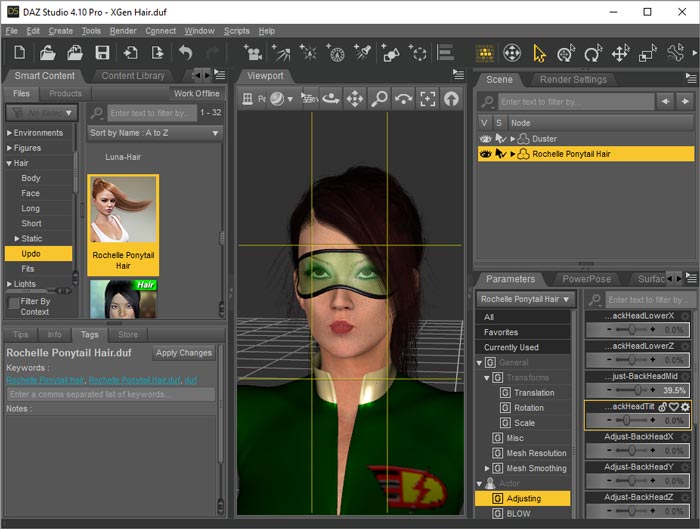Expand Rochelle Ponytail Hair node in Scene
The width and height of the screenshot is (700, 529).
513,154
